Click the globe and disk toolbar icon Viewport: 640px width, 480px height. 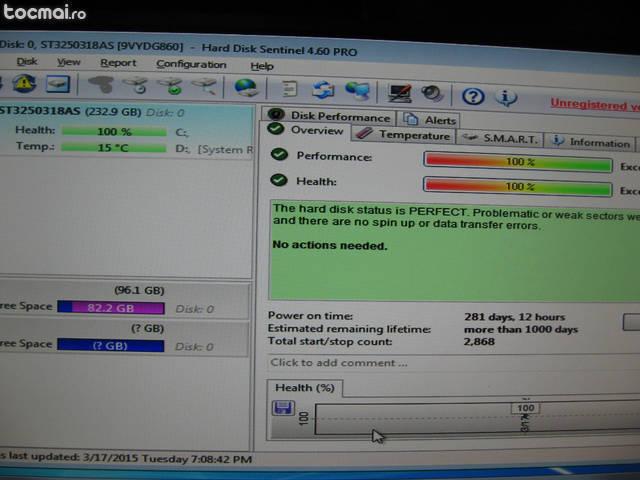coord(246,88)
